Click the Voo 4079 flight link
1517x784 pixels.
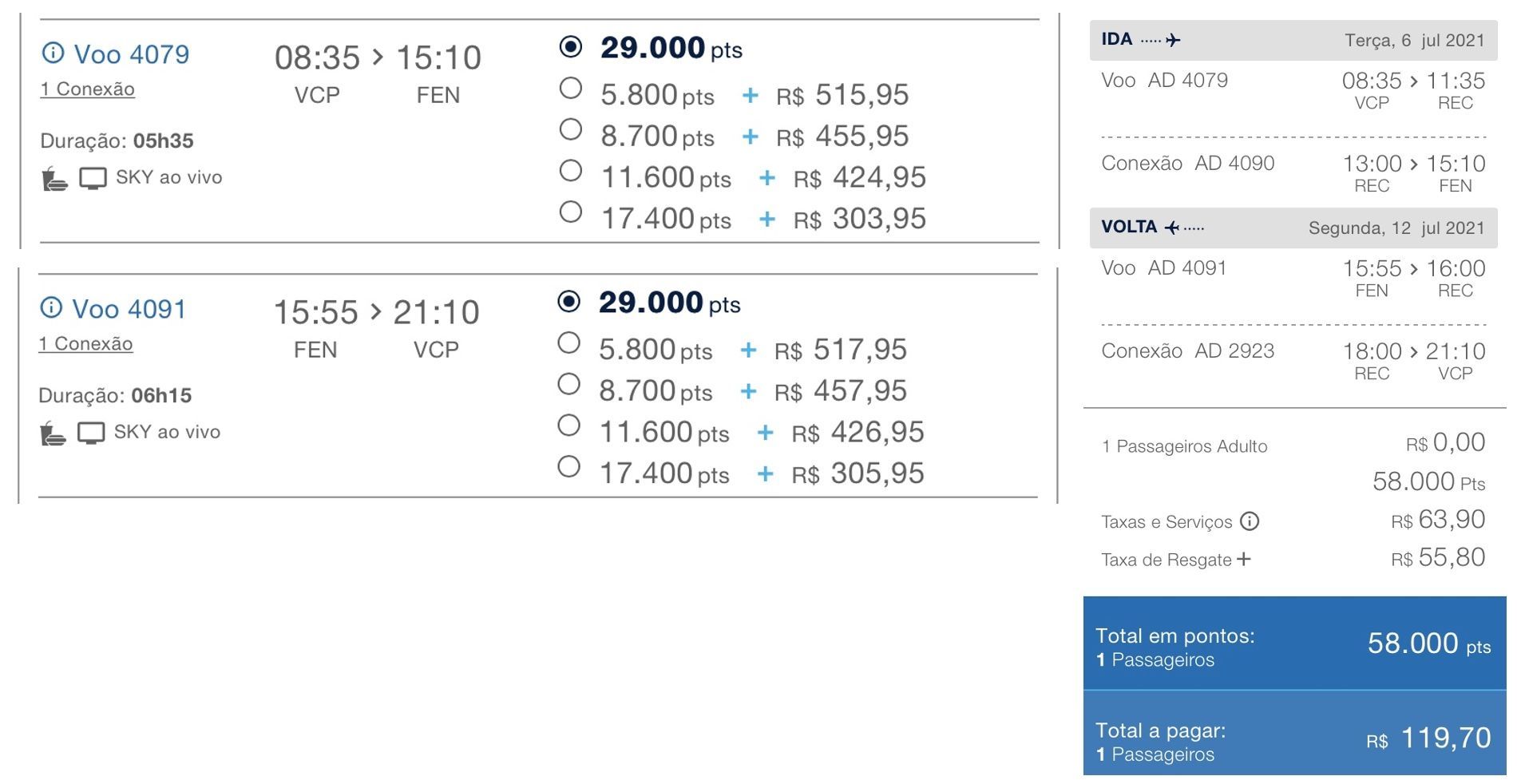click(x=131, y=54)
